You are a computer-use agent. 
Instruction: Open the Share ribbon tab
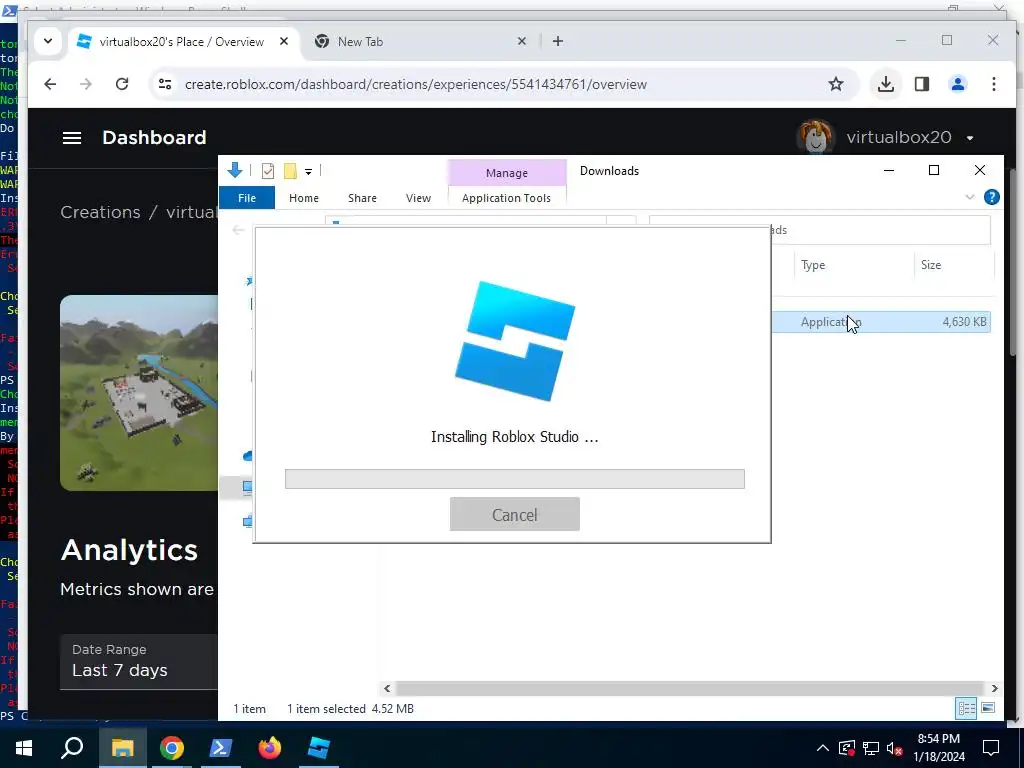(x=362, y=198)
